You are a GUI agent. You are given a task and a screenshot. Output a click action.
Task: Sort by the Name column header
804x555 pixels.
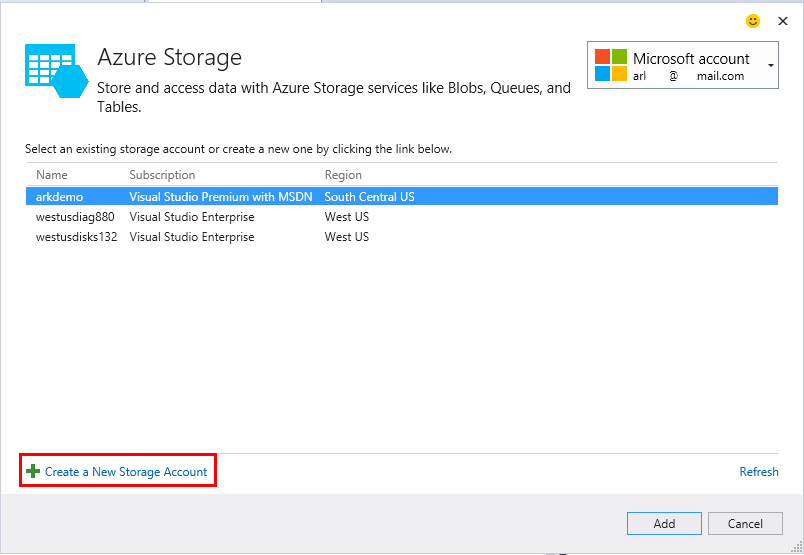tap(51, 175)
